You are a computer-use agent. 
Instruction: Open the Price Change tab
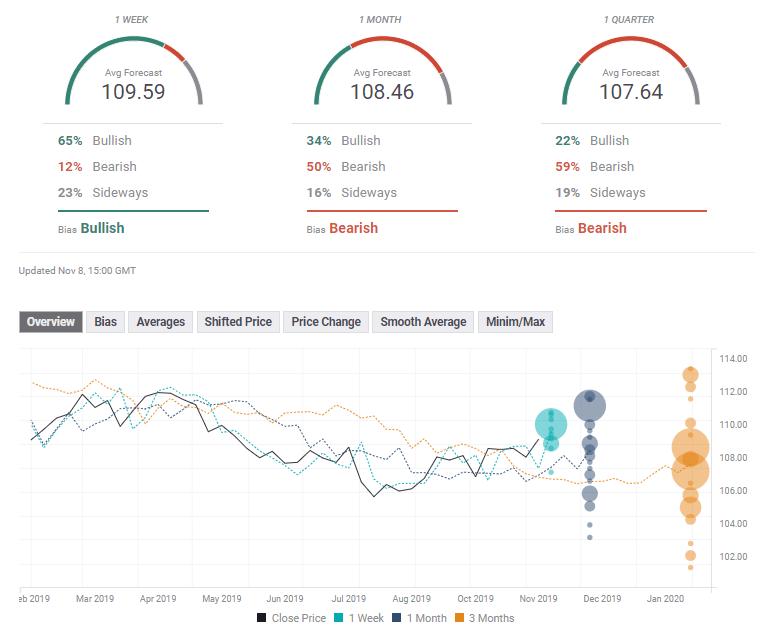click(x=326, y=322)
